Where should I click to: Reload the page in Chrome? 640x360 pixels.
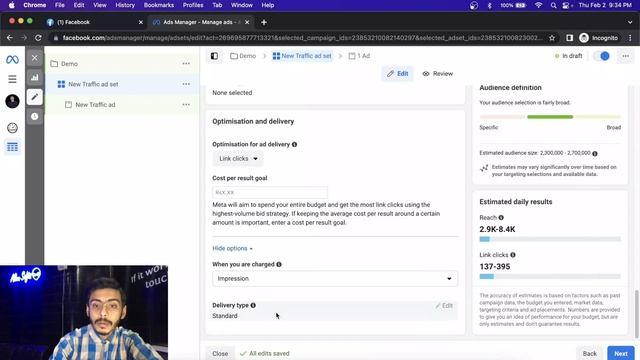click(x=38, y=38)
